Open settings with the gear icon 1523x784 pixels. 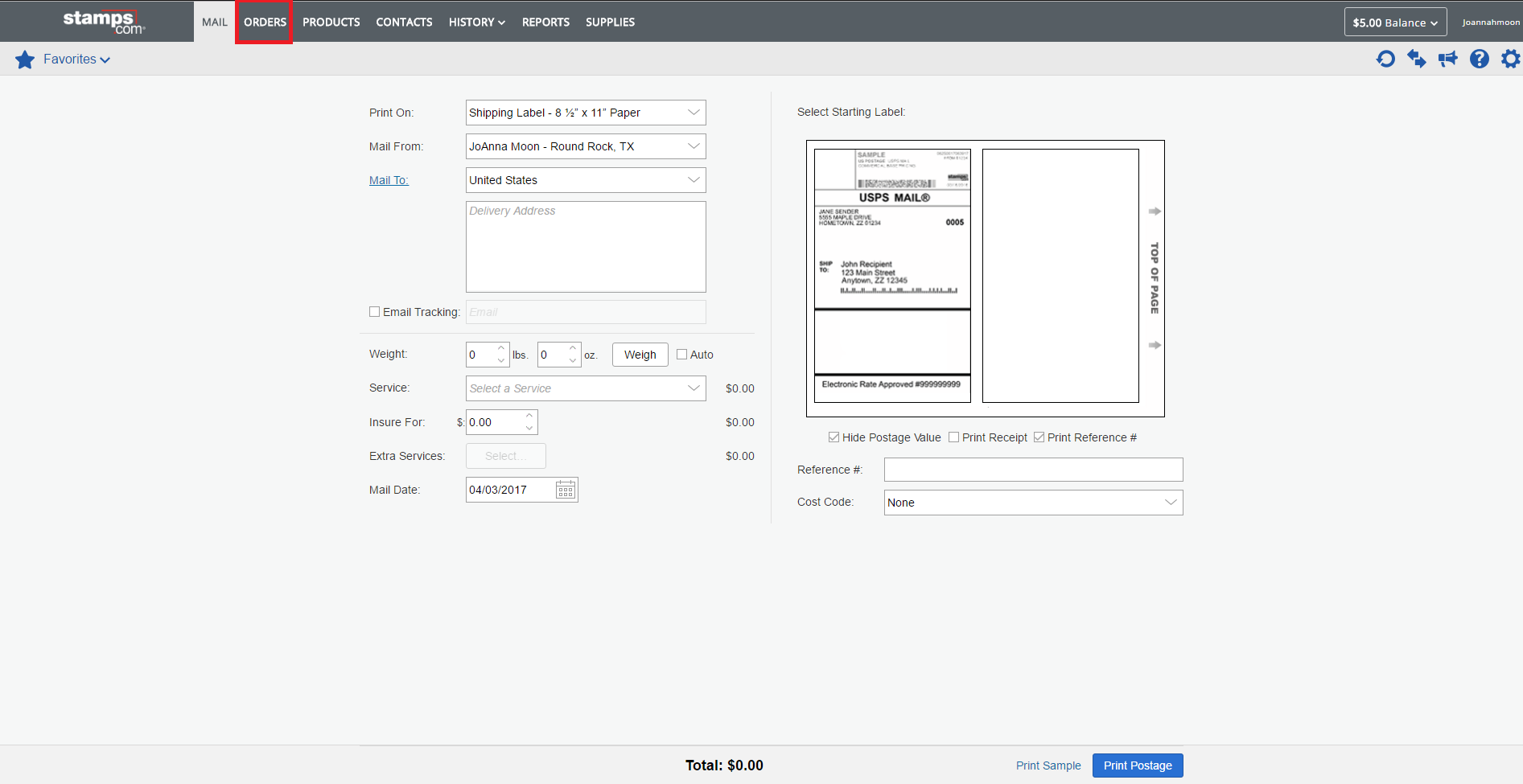click(x=1511, y=59)
